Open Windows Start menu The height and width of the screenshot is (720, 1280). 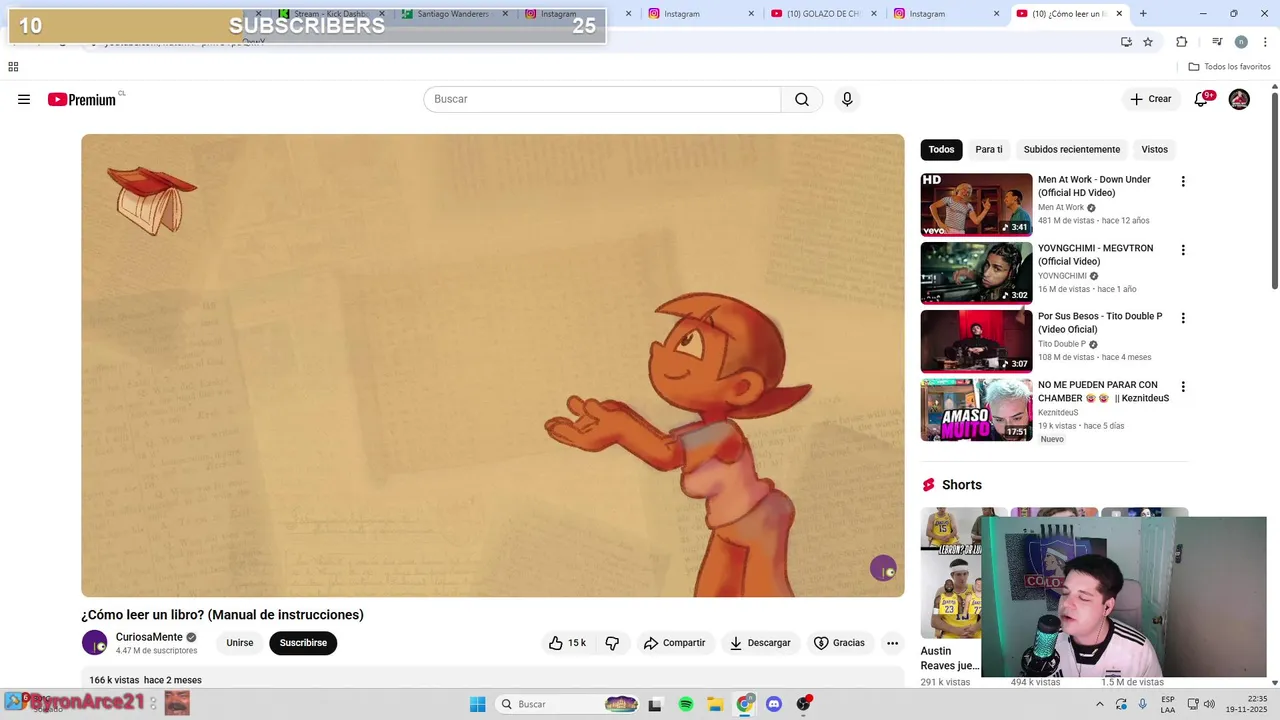[477, 704]
